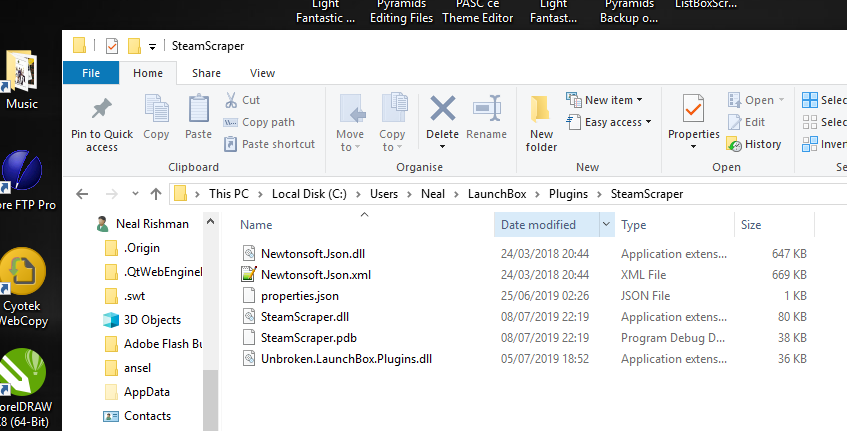Click Users breadcrumb in address bar
Viewport: 847px width, 431px height.
click(x=384, y=194)
